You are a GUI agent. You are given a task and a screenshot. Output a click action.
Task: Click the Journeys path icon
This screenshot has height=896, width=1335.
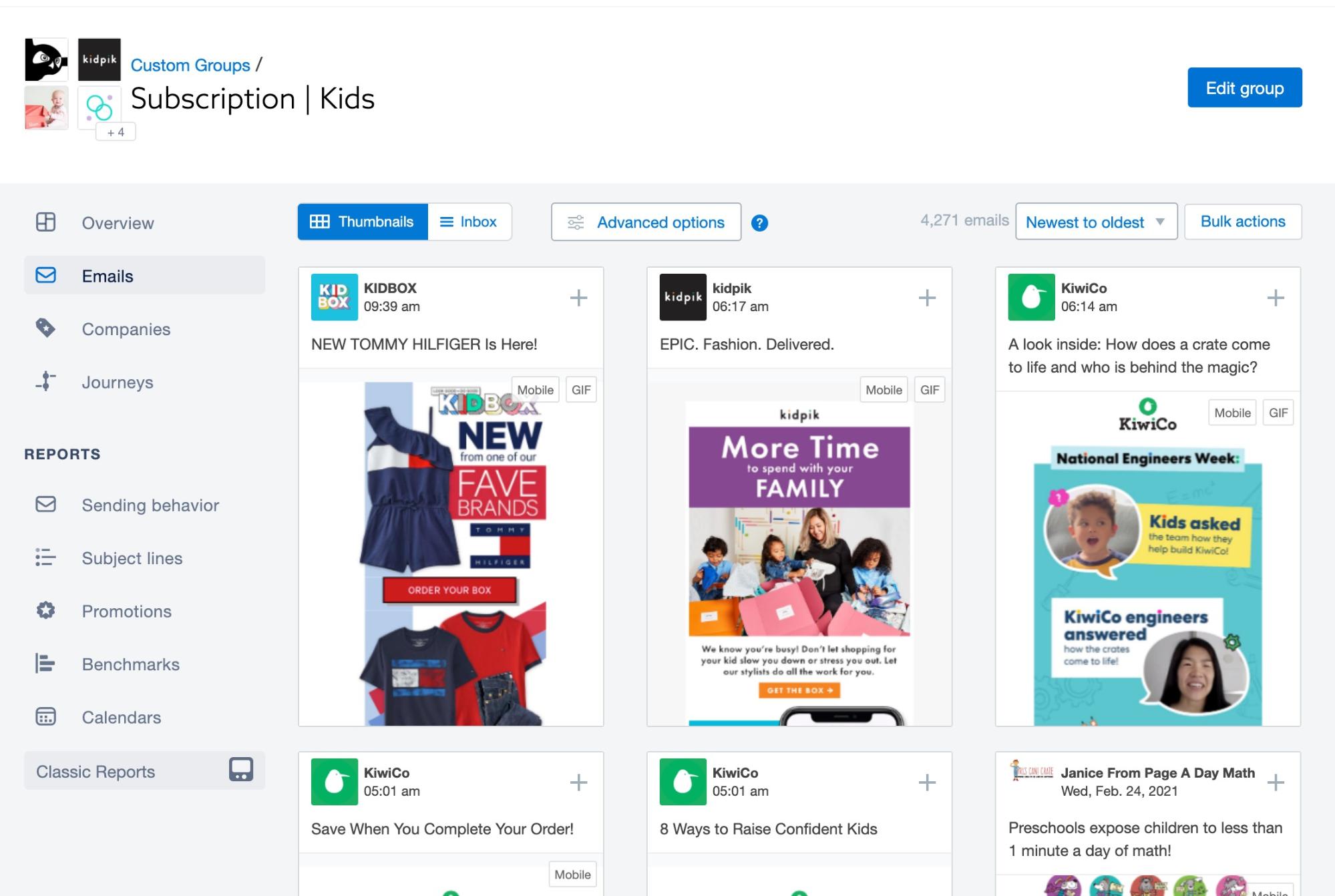pyautogui.click(x=45, y=381)
